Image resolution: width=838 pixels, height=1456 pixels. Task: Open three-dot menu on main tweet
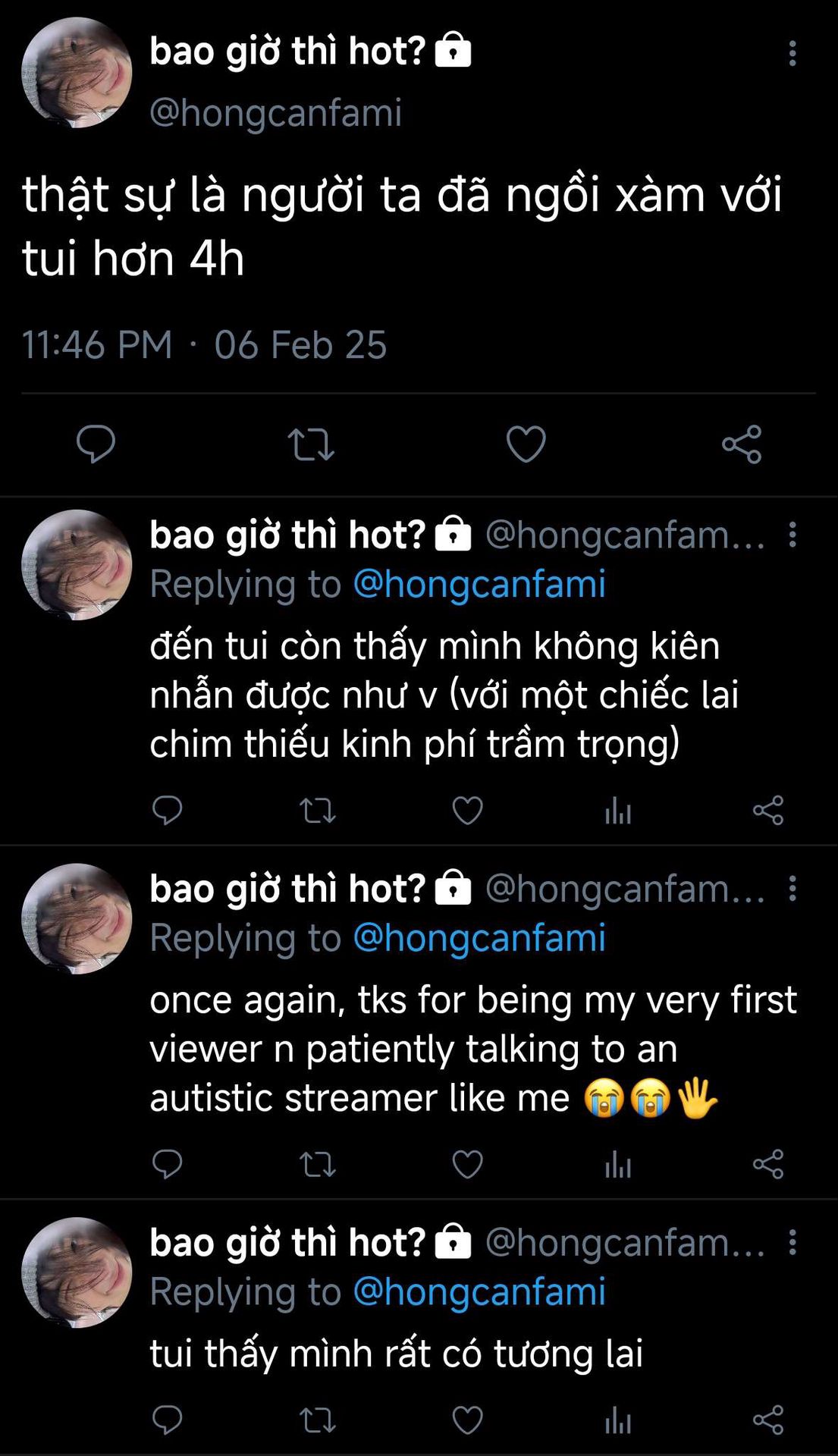[792, 53]
